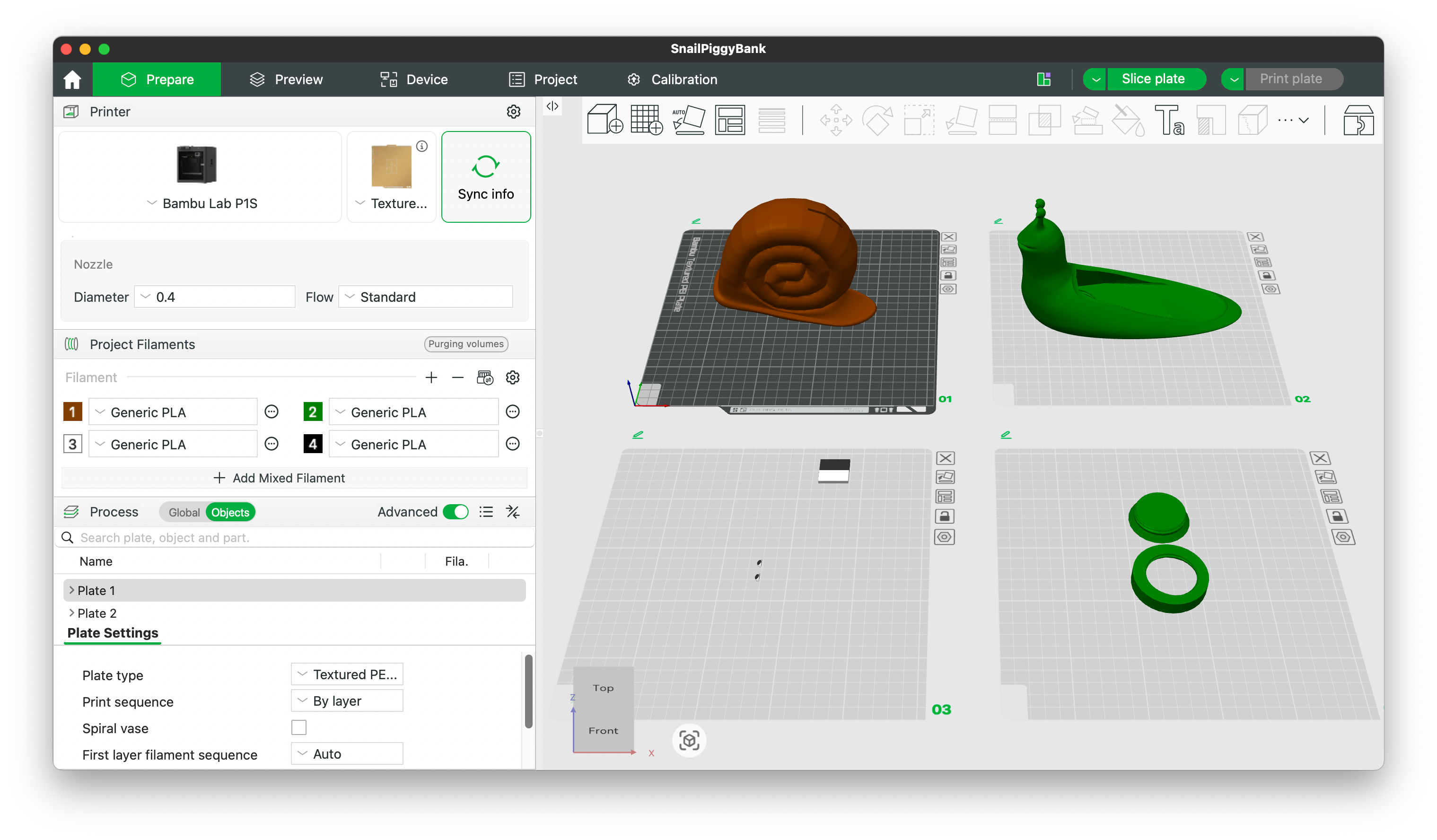This screenshot has height=840, width=1437.
Task: Select the Support painting tool
Action: pyautogui.click(x=1087, y=120)
